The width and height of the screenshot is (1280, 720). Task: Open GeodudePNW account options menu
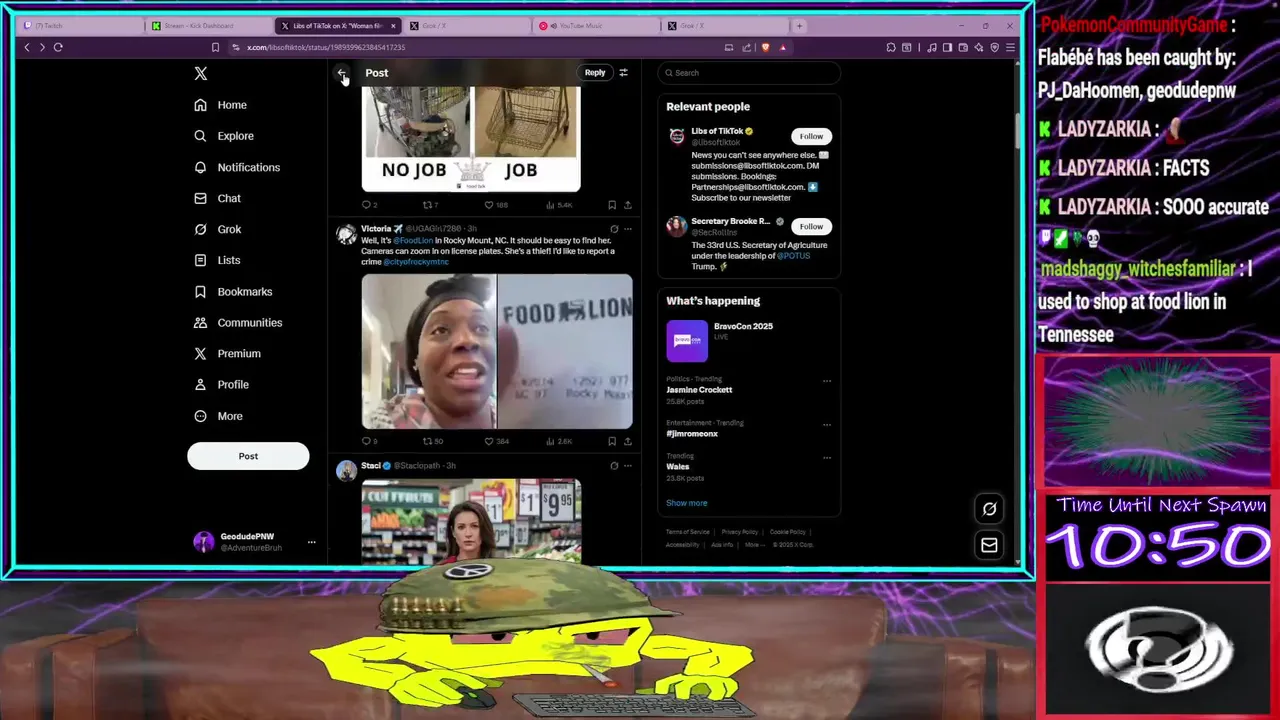coord(311,542)
